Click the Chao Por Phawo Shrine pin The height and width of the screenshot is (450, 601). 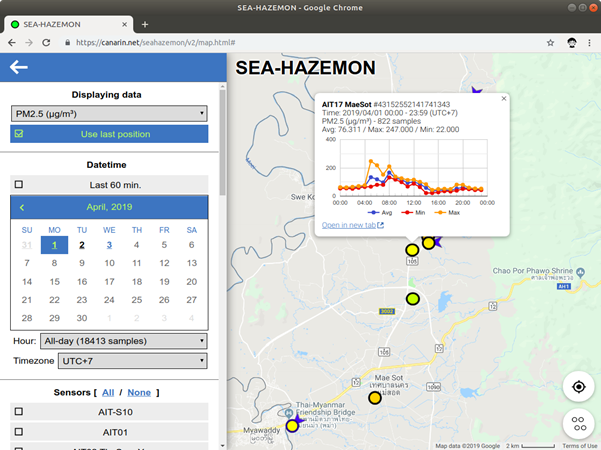point(580,272)
